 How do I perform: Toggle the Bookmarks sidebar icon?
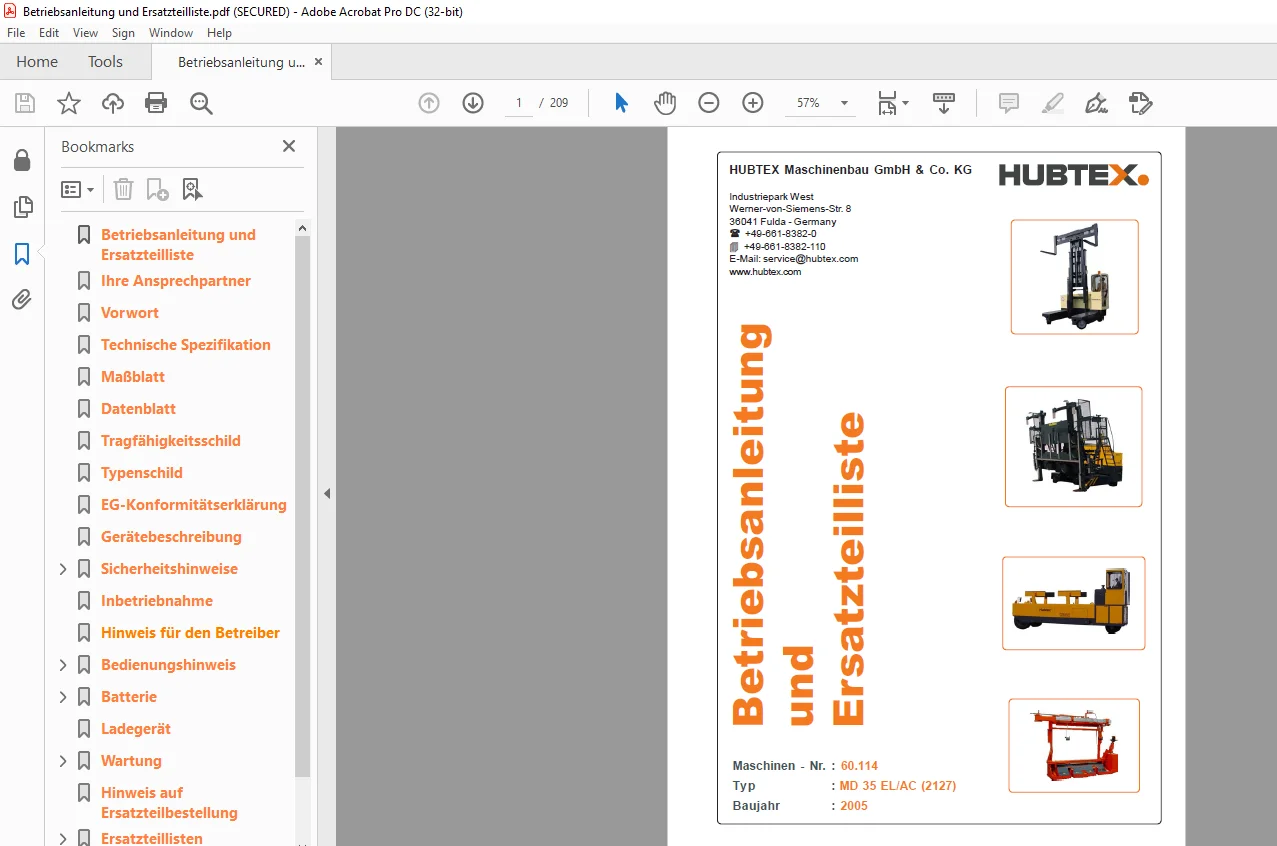[x=22, y=253]
